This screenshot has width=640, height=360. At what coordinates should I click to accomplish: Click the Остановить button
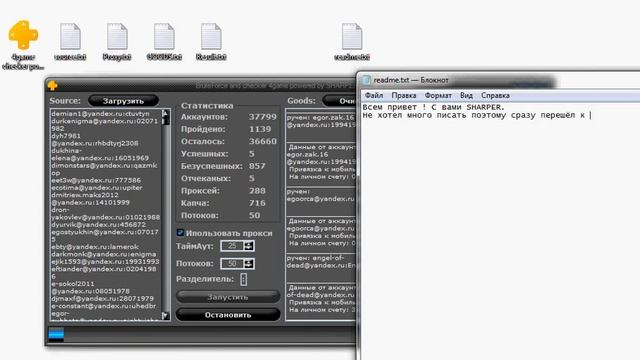228,315
